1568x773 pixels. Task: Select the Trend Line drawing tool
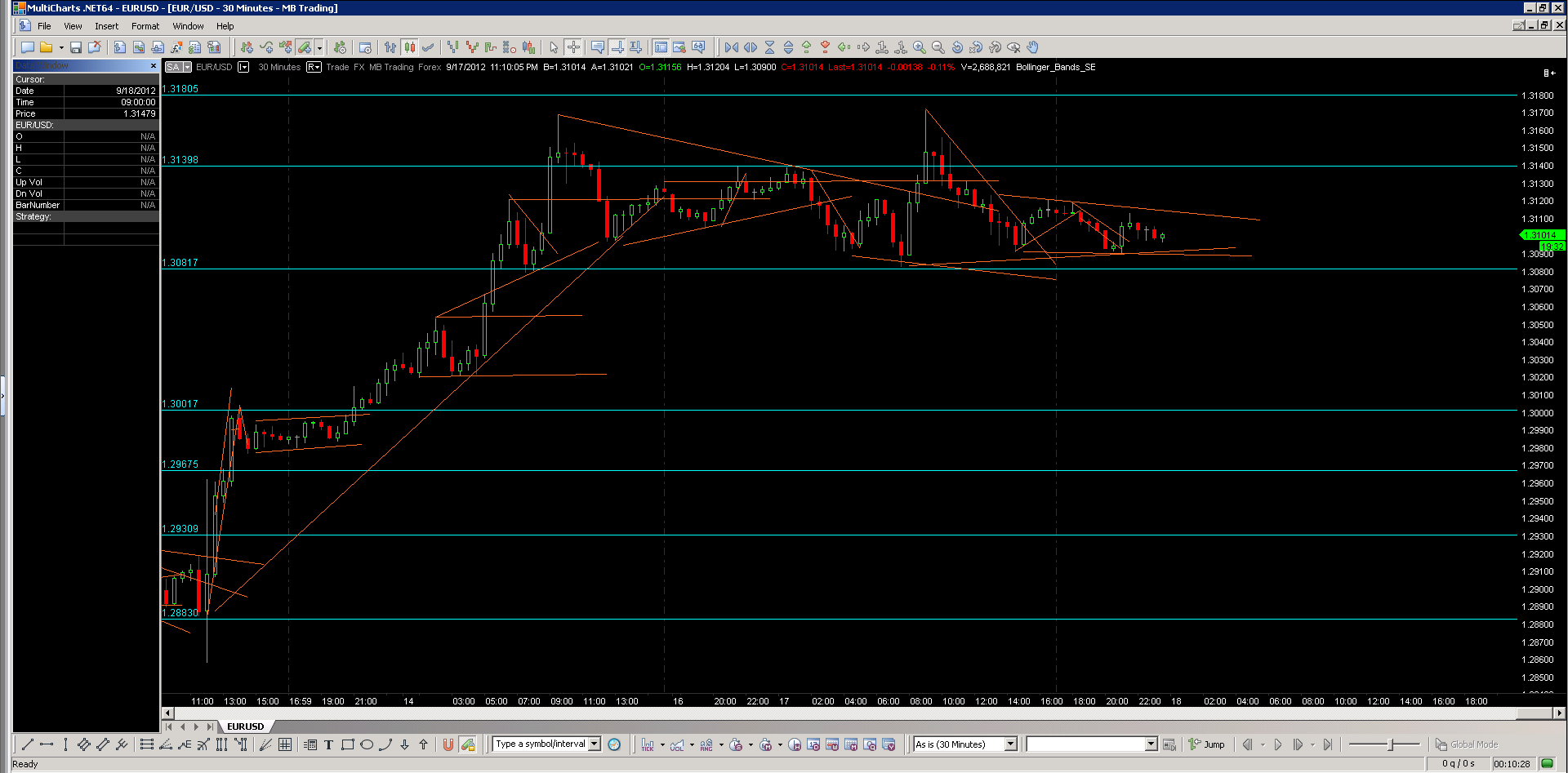[x=27, y=744]
